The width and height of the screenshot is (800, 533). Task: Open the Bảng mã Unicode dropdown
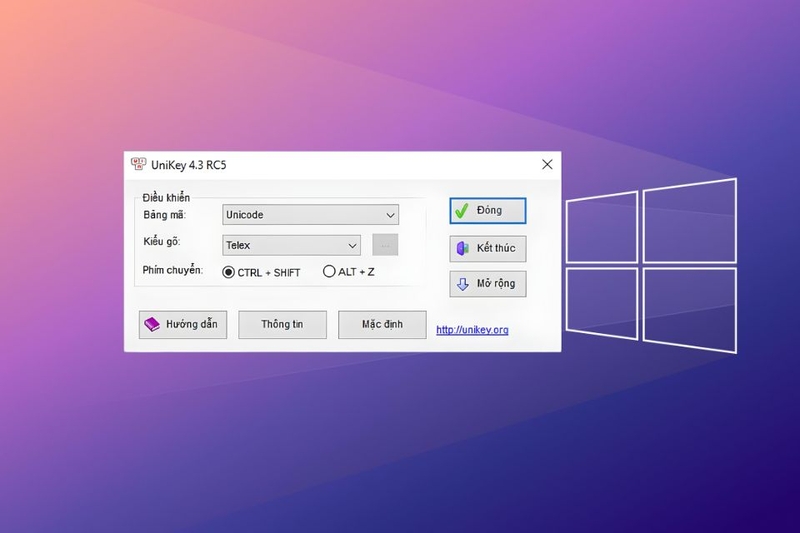tap(310, 215)
